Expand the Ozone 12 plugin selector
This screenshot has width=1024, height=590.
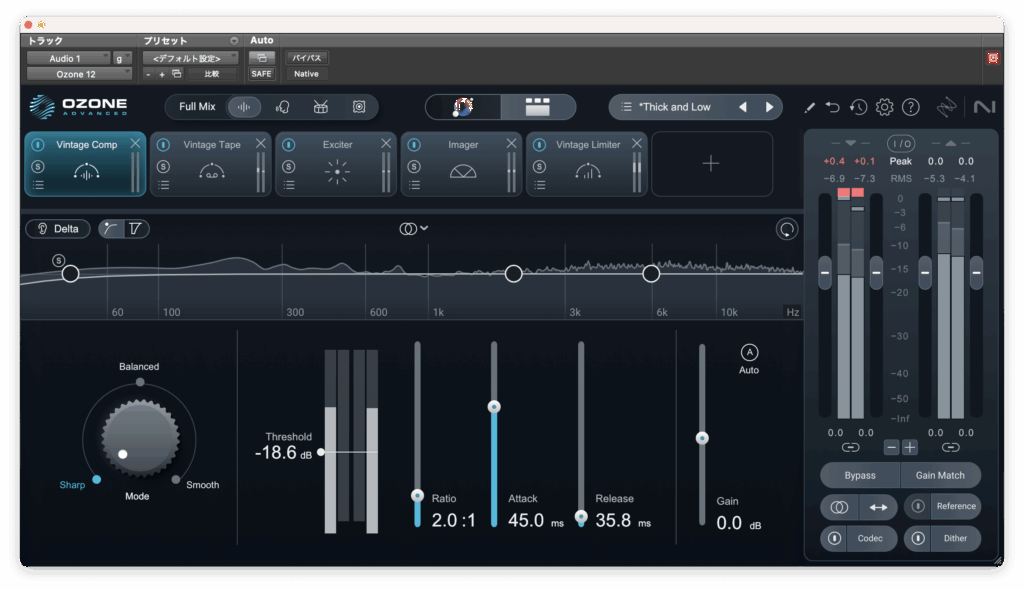(78, 74)
